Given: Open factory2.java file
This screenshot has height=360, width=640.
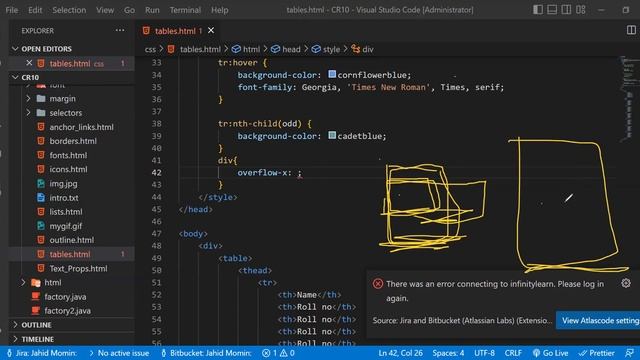Looking at the screenshot, I should tap(68, 311).
